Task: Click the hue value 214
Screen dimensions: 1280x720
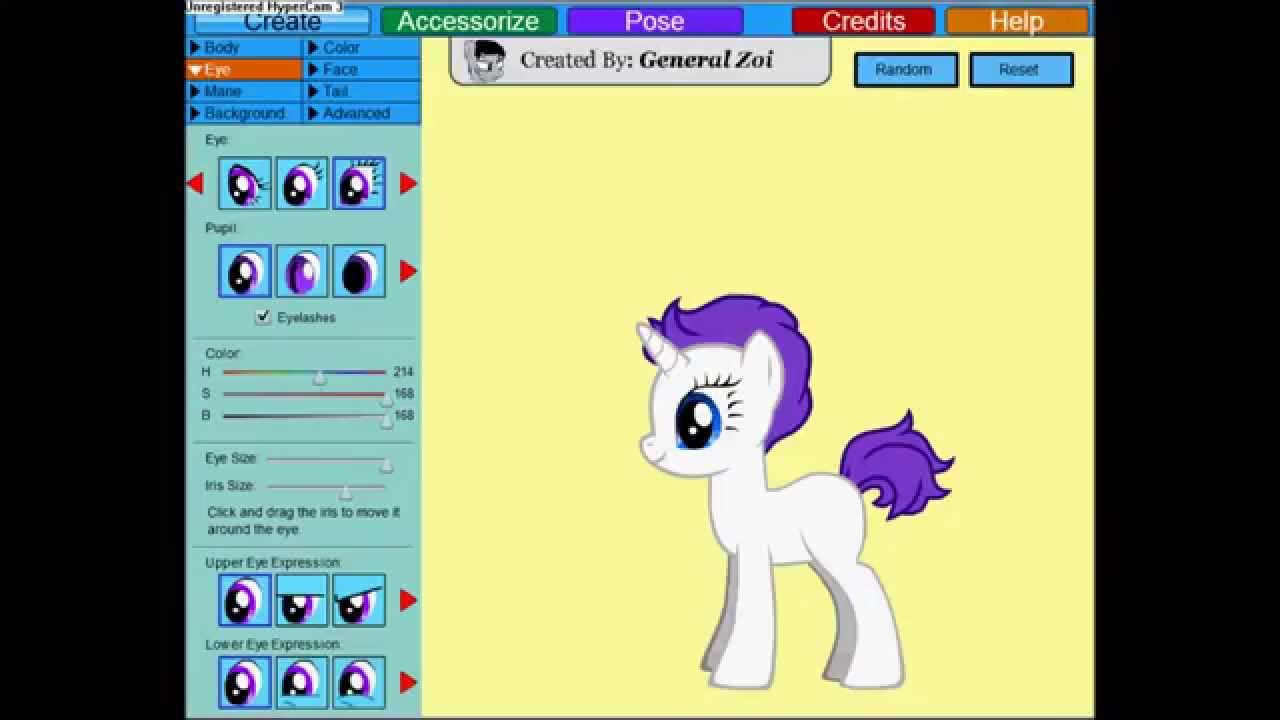Action: click(x=403, y=372)
